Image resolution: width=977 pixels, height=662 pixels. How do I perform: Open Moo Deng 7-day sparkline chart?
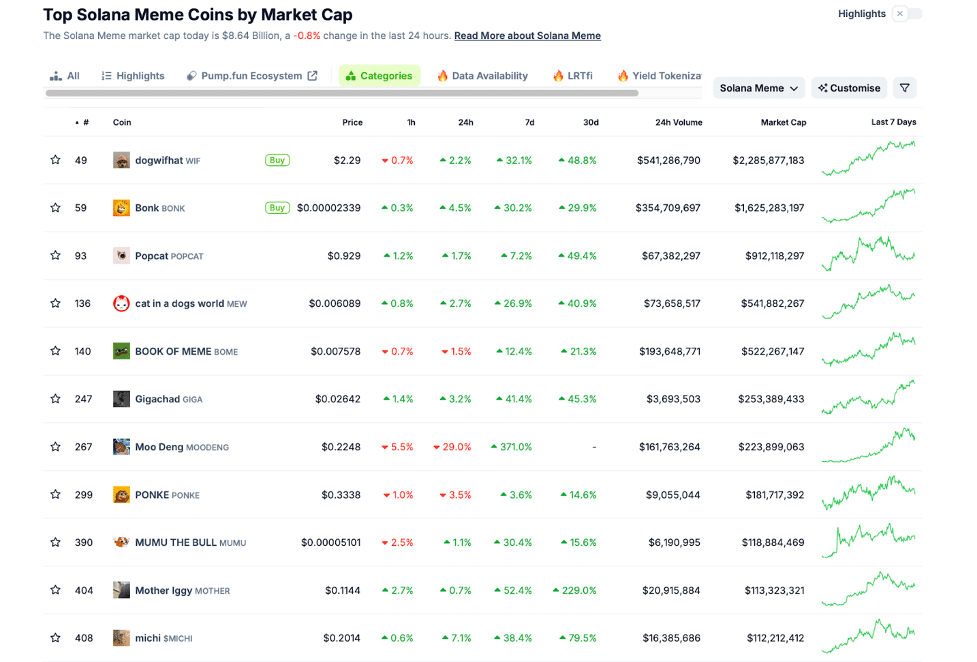[x=869, y=445]
